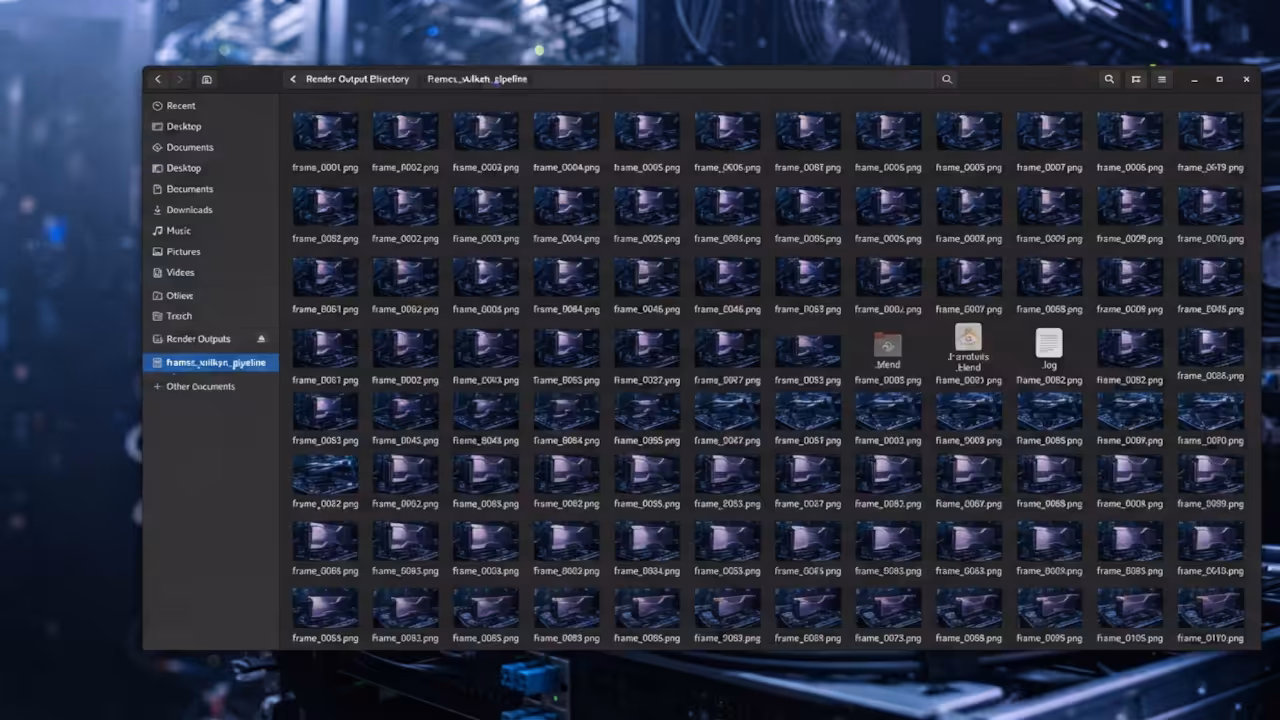Select thumbnail frame_0029.png
Viewport: 1280px width, 720px height.
(1130, 206)
